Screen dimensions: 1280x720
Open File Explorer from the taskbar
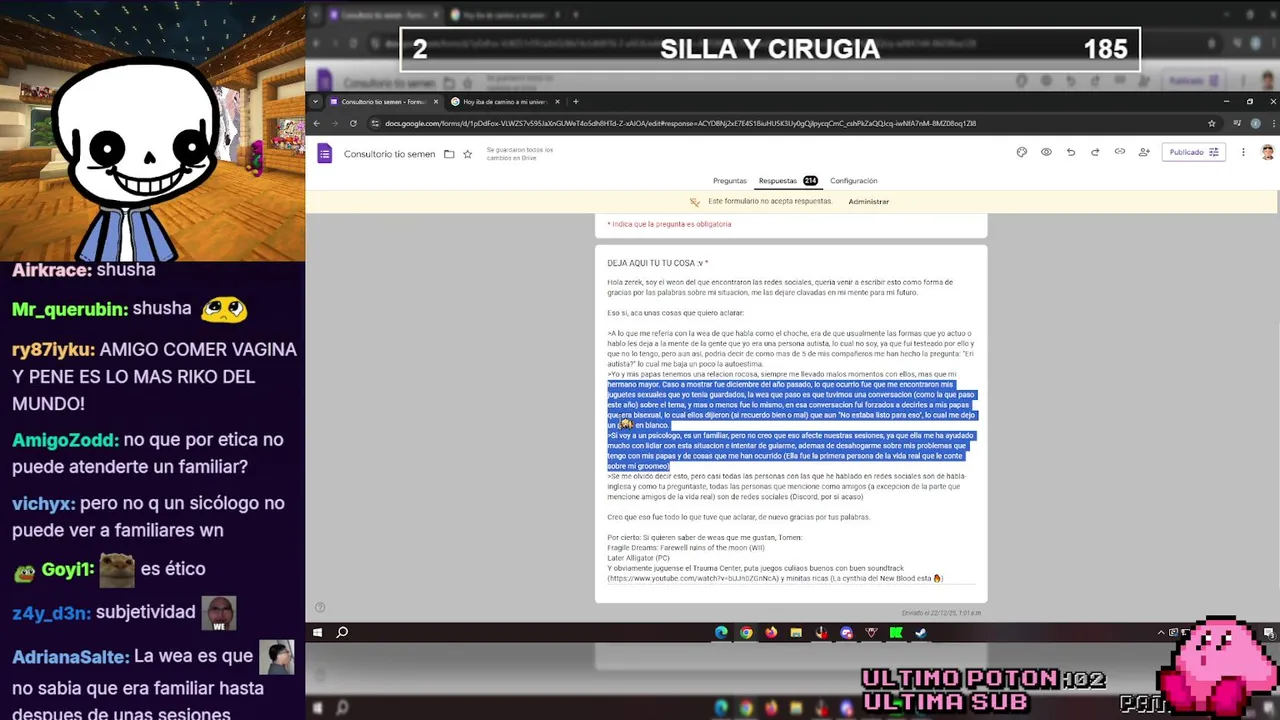click(796, 632)
